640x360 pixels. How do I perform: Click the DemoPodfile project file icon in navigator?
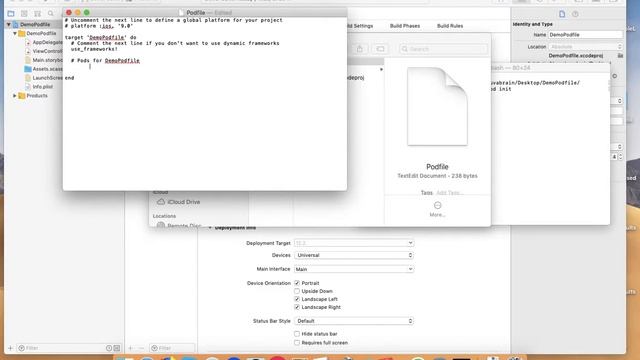click(16, 24)
